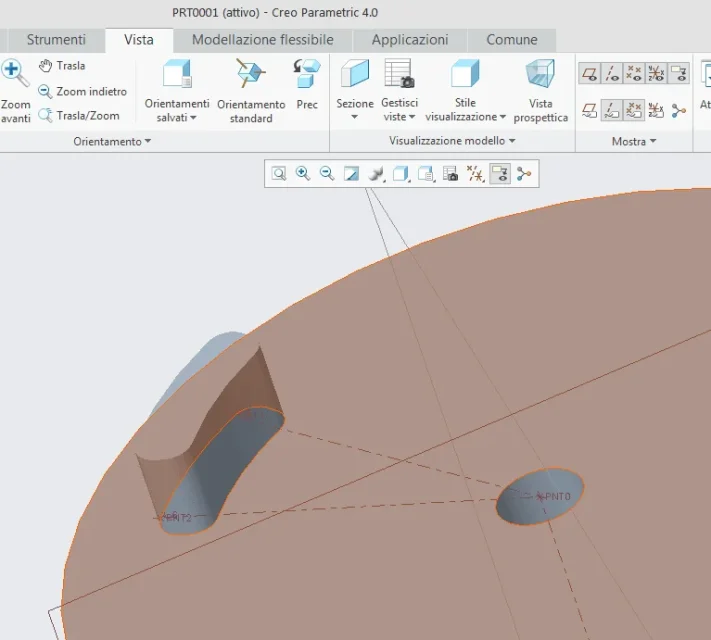Open the Modellazione flessibile tab
Viewport: 711px width, 640px height.
tap(263, 40)
